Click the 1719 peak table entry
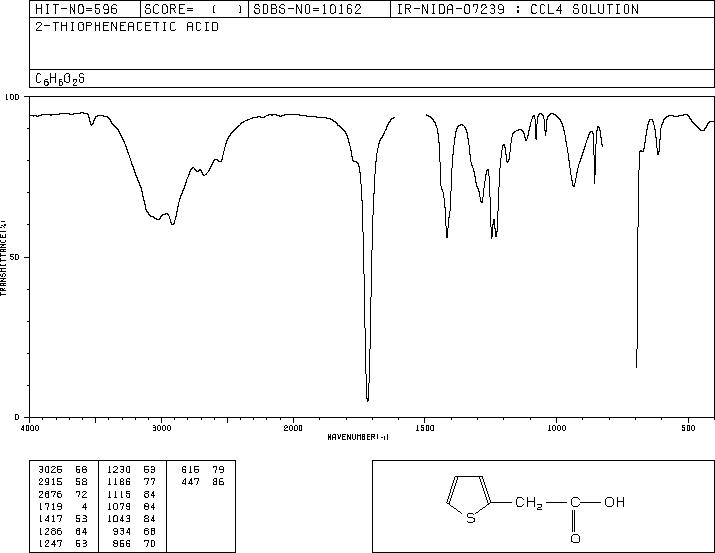Image resolution: width=715 pixels, height=553 pixels. coord(50,506)
